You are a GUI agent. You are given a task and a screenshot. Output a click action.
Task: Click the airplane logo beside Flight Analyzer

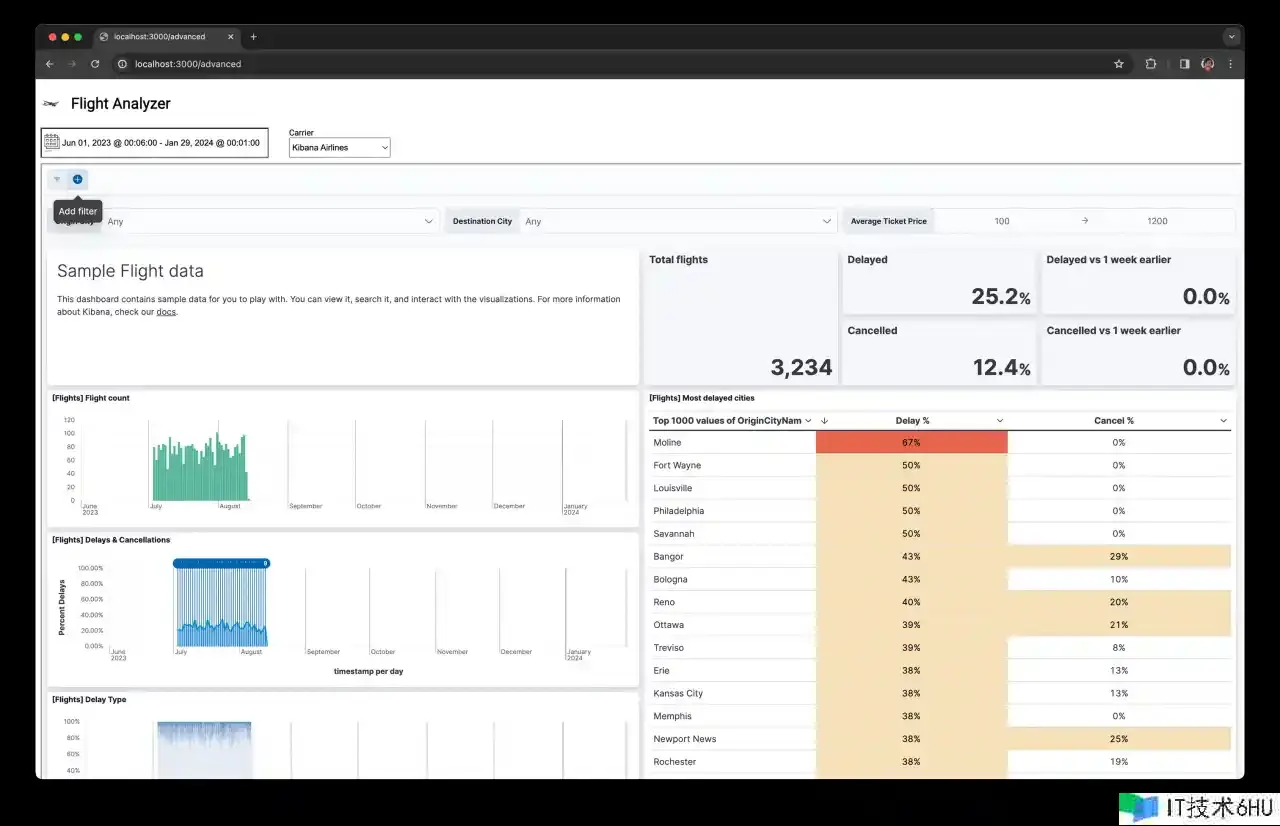click(x=51, y=104)
